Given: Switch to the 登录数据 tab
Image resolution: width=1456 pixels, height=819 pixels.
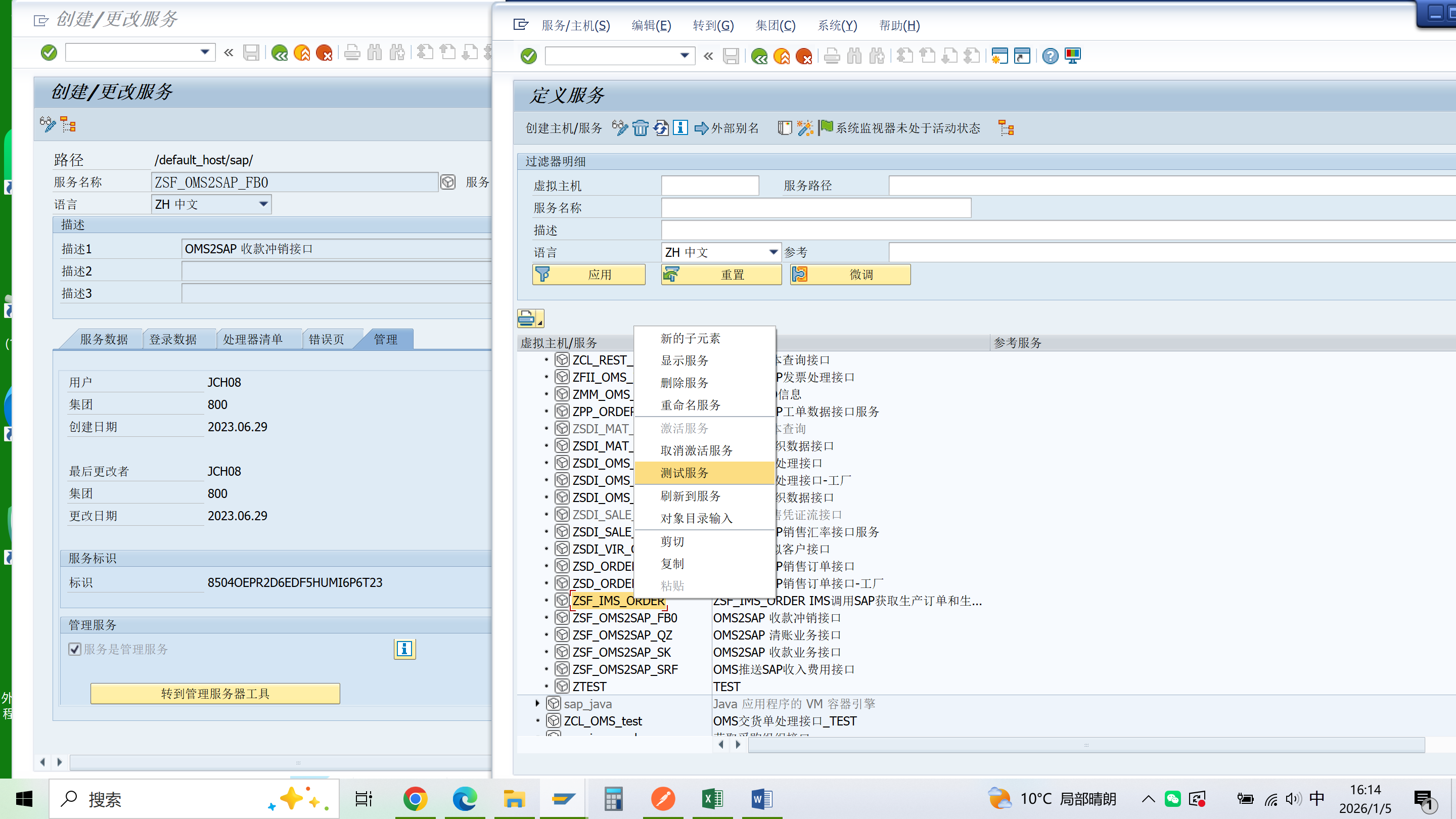Looking at the screenshot, I should [173, 339].
